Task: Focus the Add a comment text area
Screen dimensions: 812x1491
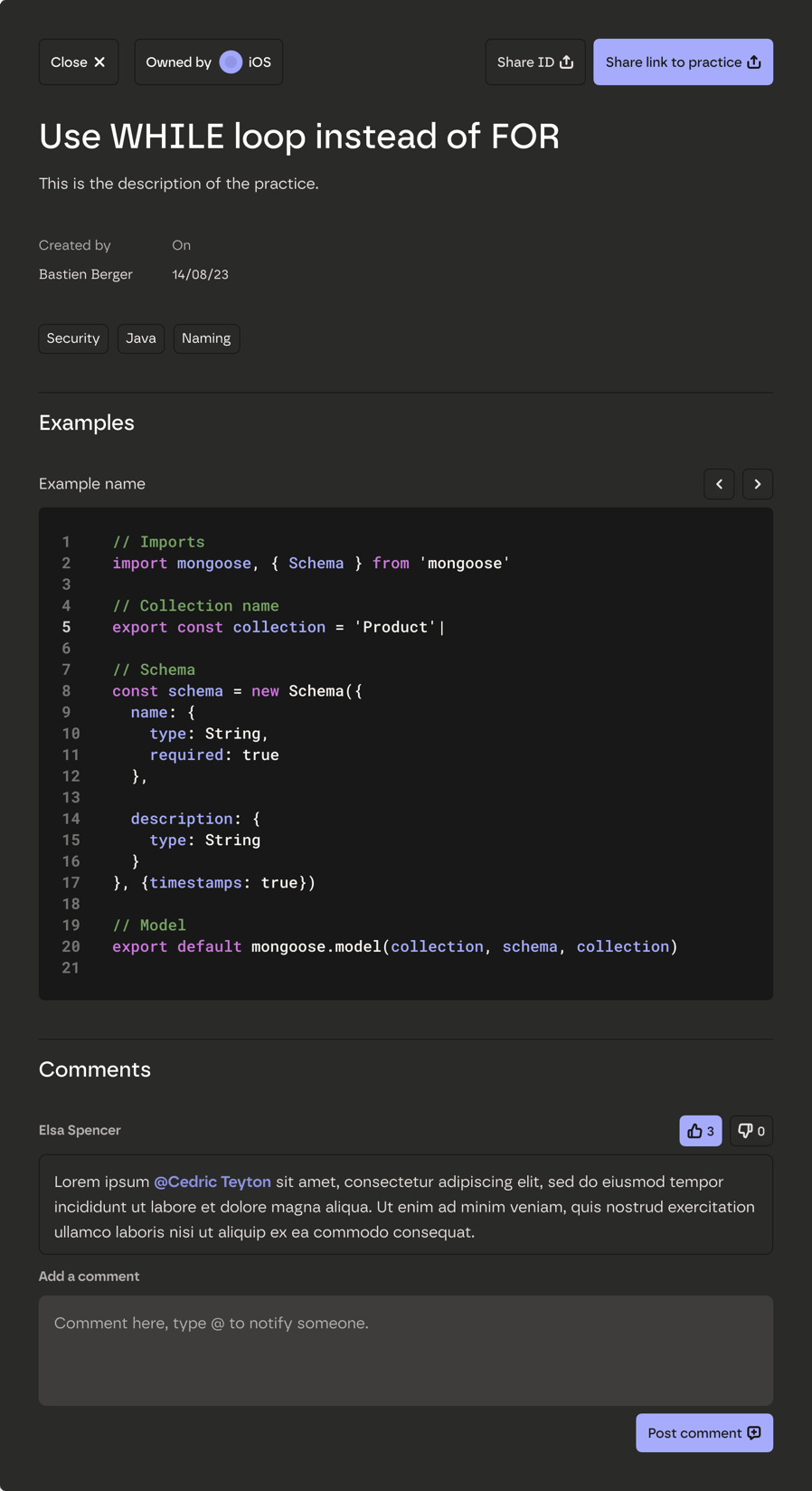Action: click(x=406, y=1351)
